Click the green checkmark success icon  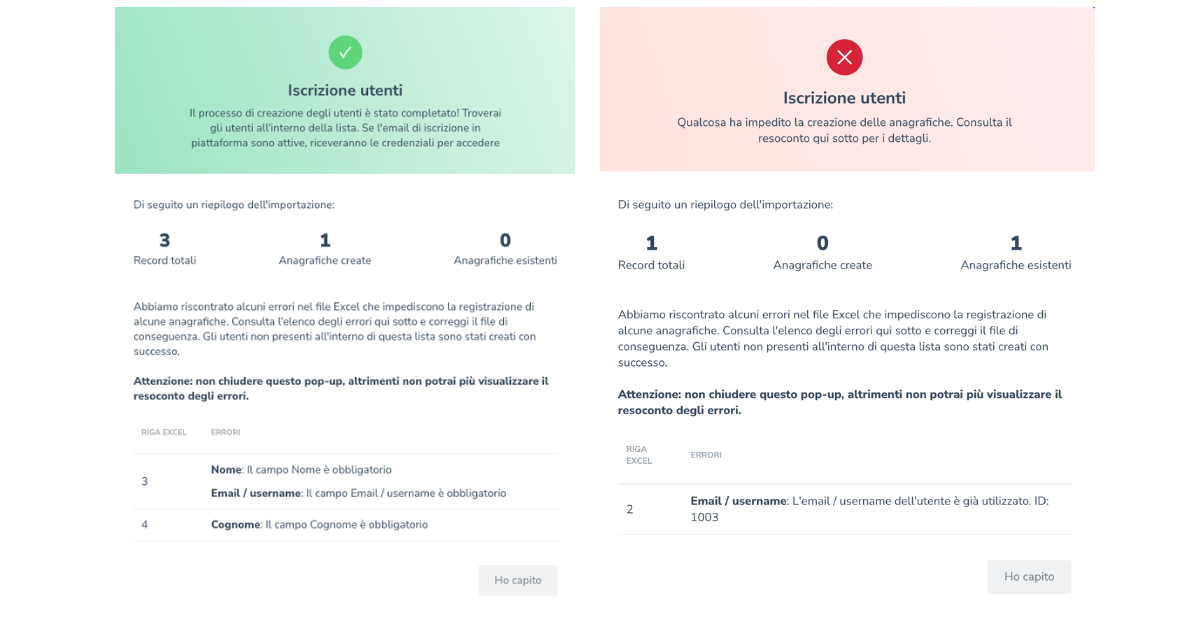[x=345, y=52]
